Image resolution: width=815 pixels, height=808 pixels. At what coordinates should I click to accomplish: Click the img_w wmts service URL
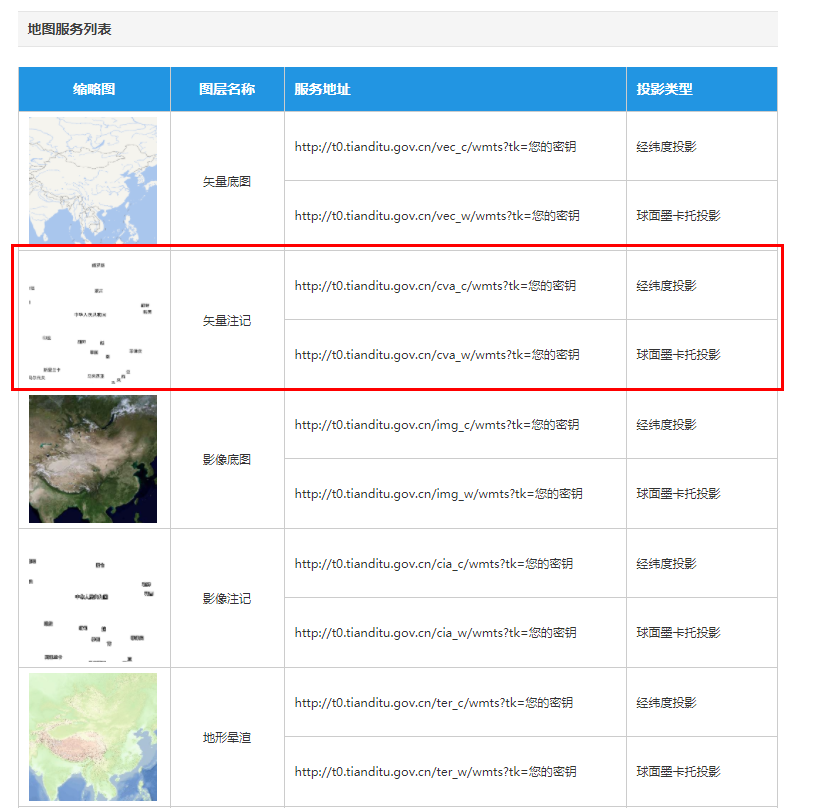coord(438,494)
